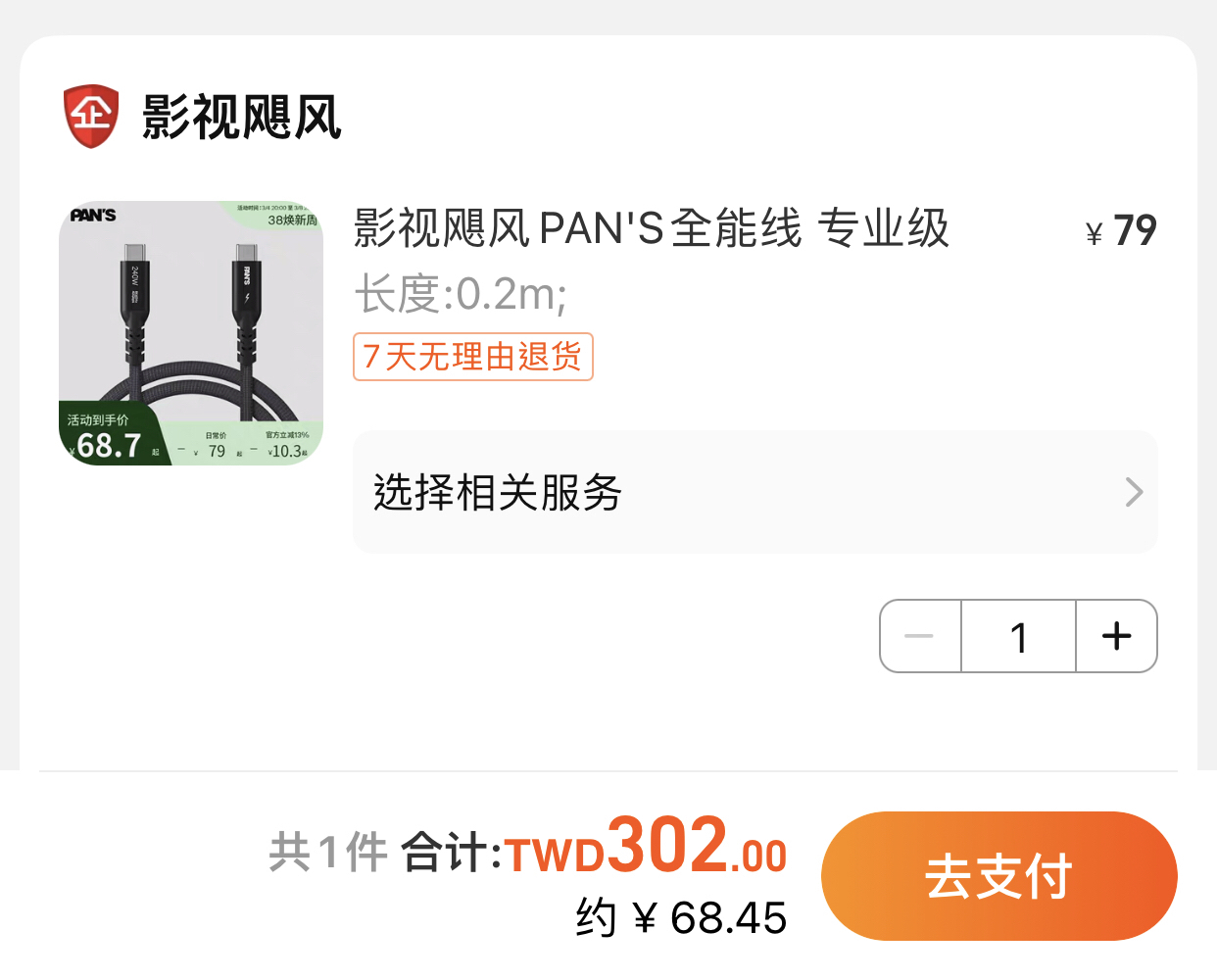Click the 活动到手价 68.7 badge on image

[110, 435]
